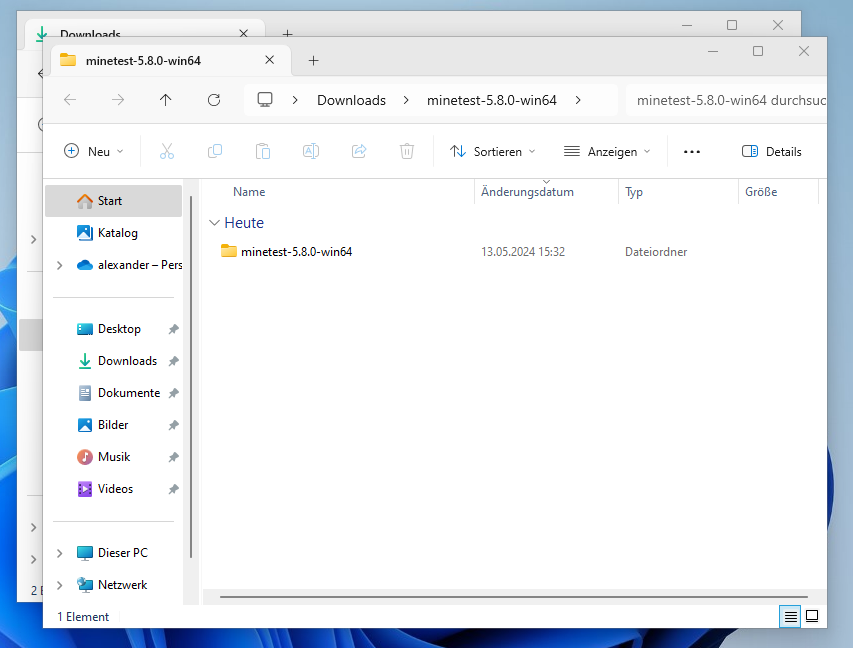Image resolution: width=853 pixels, height=648 pixels.
Task: Open Musik in the sidebar
Action: click(113, 457)
